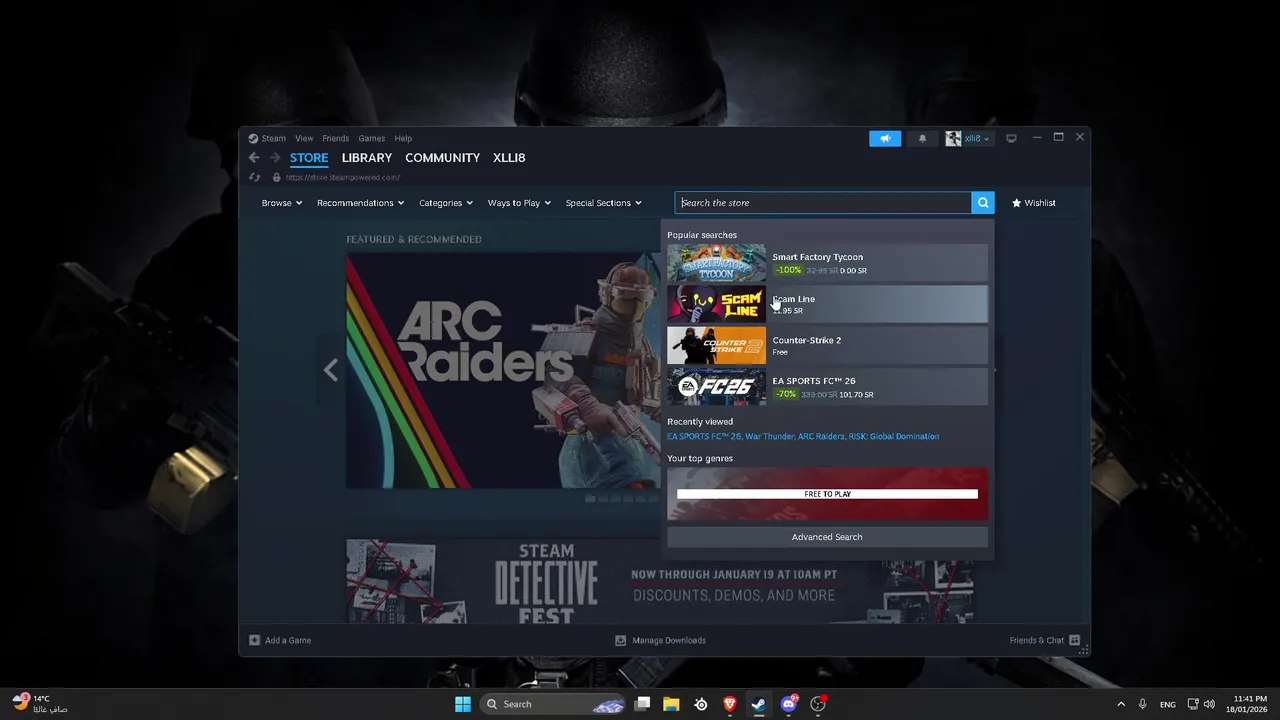Select the Scam Line search suggestion

tap(827, 304)
